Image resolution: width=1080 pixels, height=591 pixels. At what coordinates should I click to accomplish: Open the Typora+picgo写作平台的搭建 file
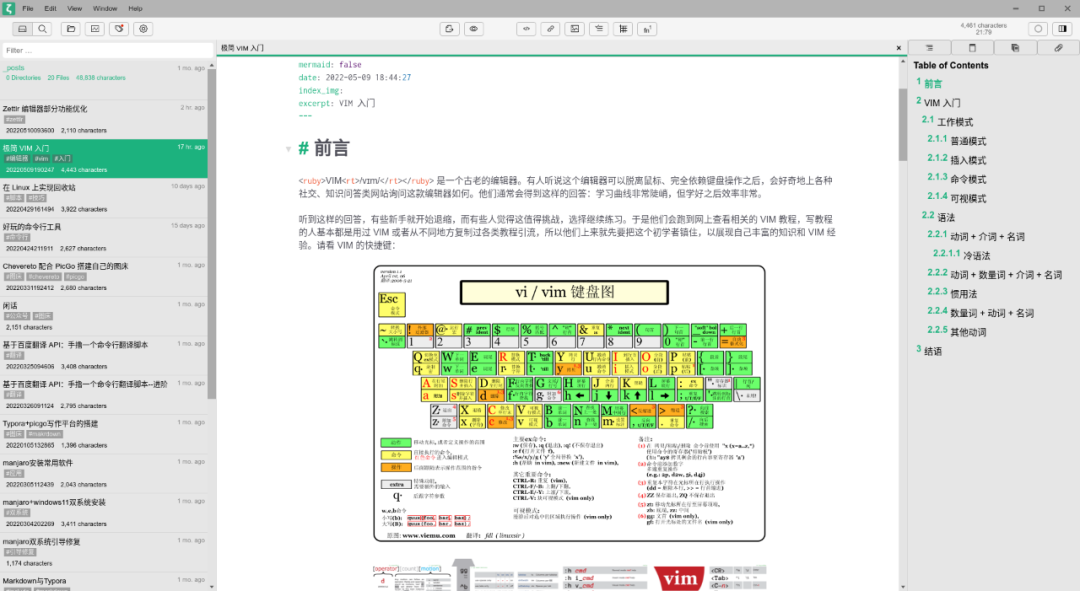pos(103,433)
